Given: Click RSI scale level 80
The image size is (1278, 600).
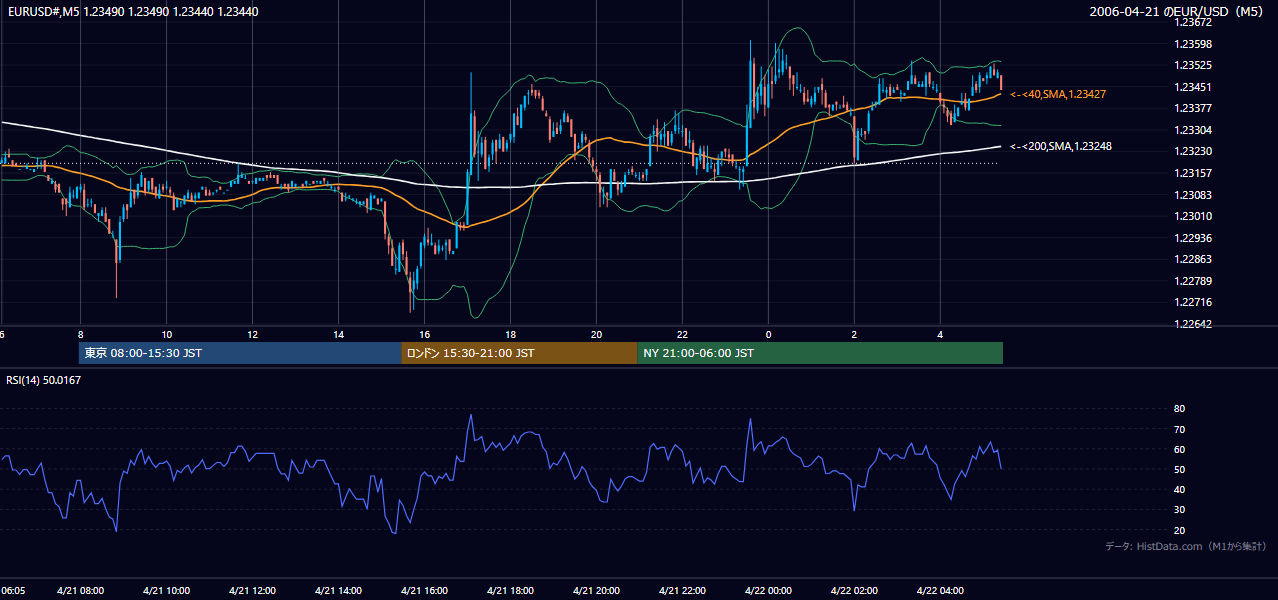Looking at the screenshot, I should [1179, 409].
